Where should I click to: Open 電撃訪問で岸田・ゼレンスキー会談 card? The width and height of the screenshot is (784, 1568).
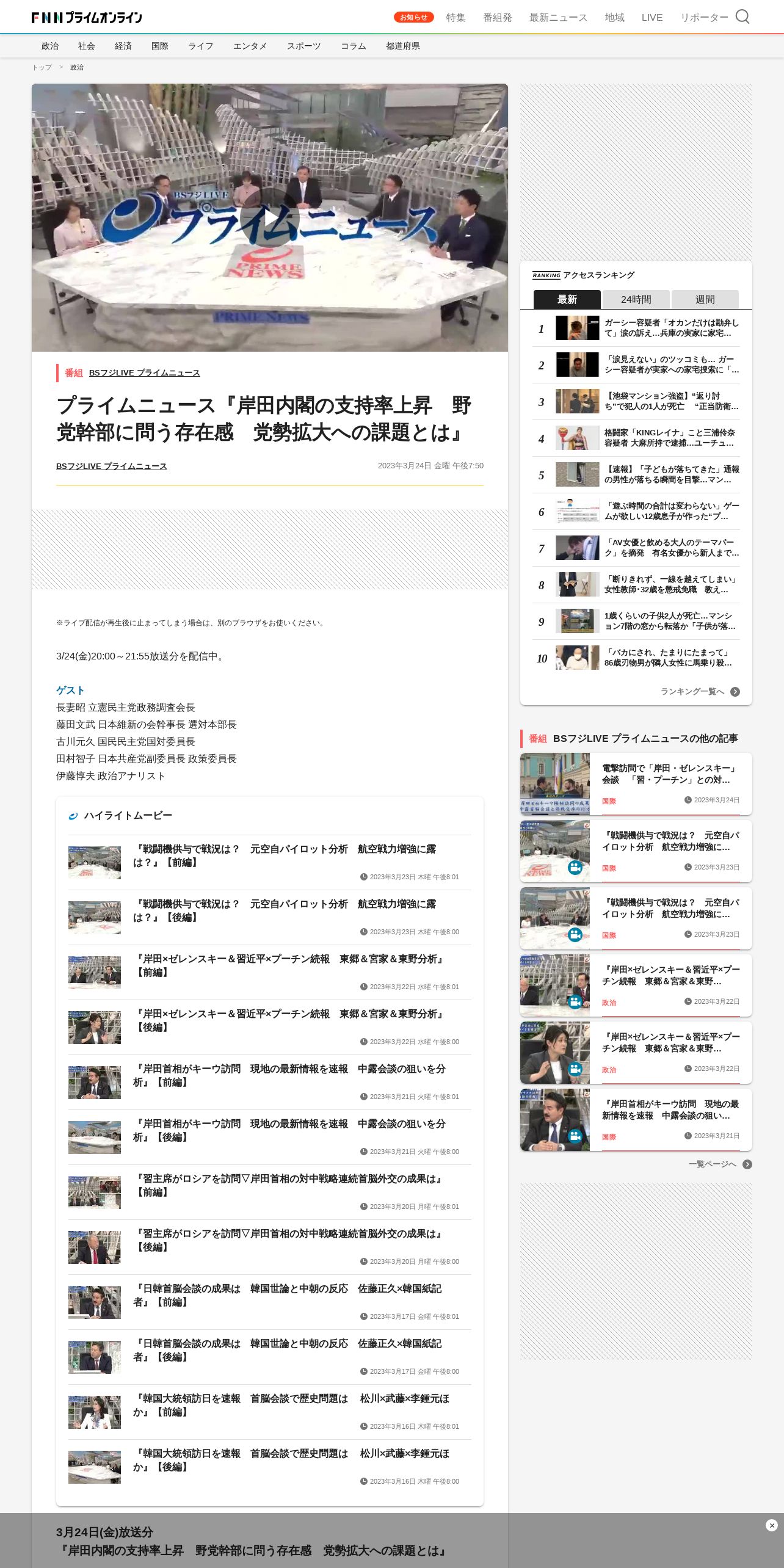point(636,784)
